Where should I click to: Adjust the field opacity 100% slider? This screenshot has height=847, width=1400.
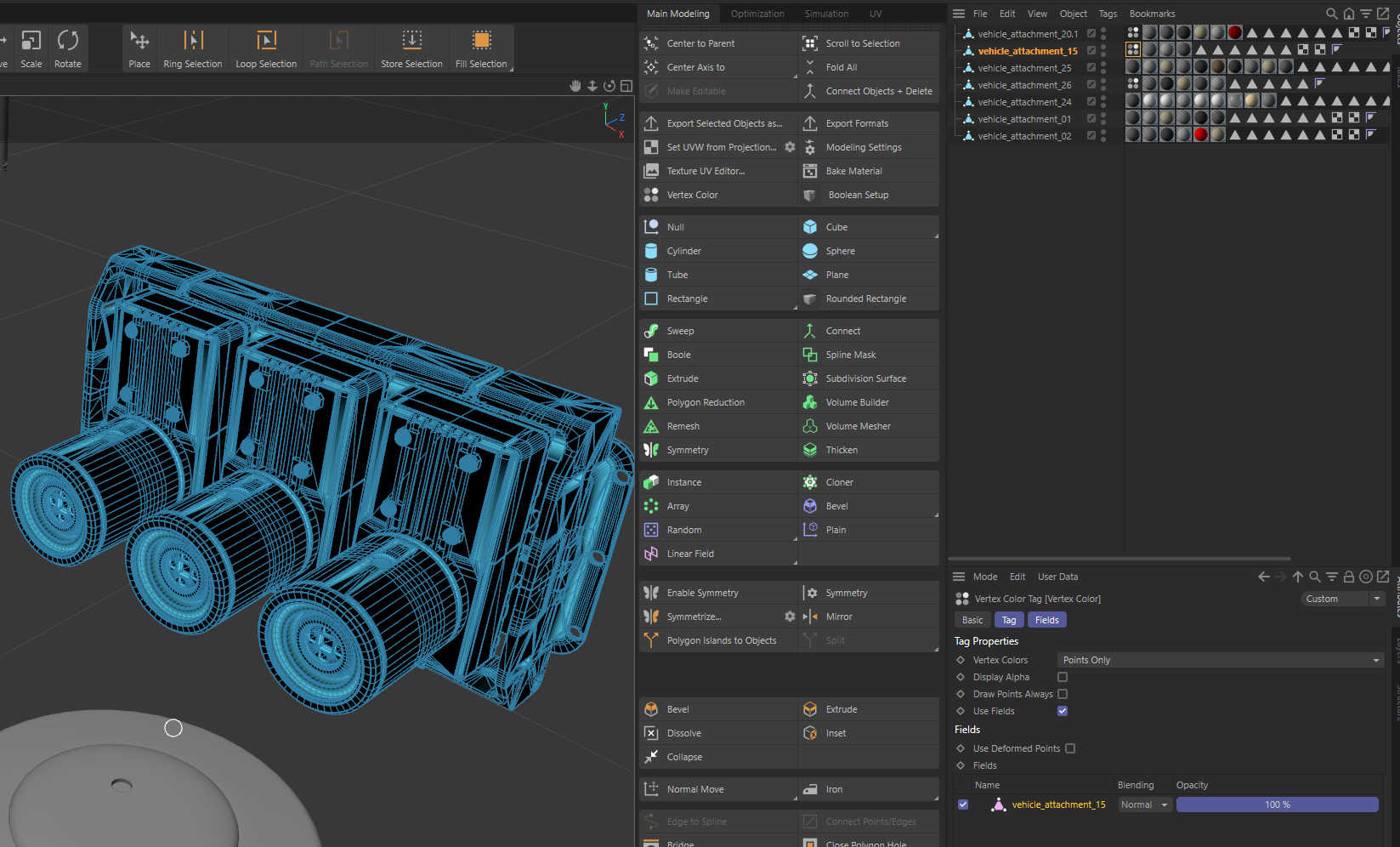[x=1277, y=804]
